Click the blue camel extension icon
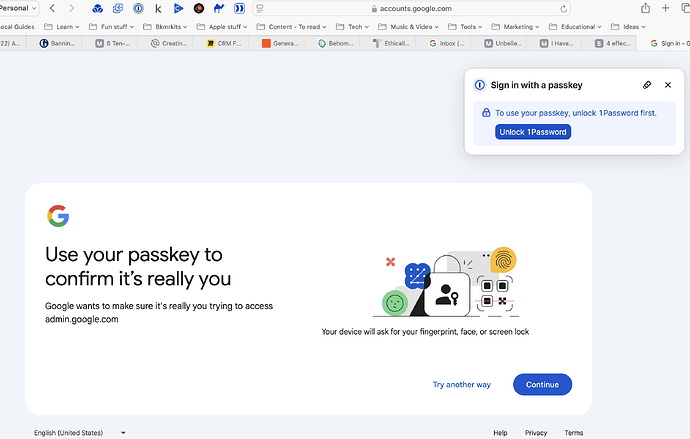Viewport: 690px width, 439px height. (219, 8)
